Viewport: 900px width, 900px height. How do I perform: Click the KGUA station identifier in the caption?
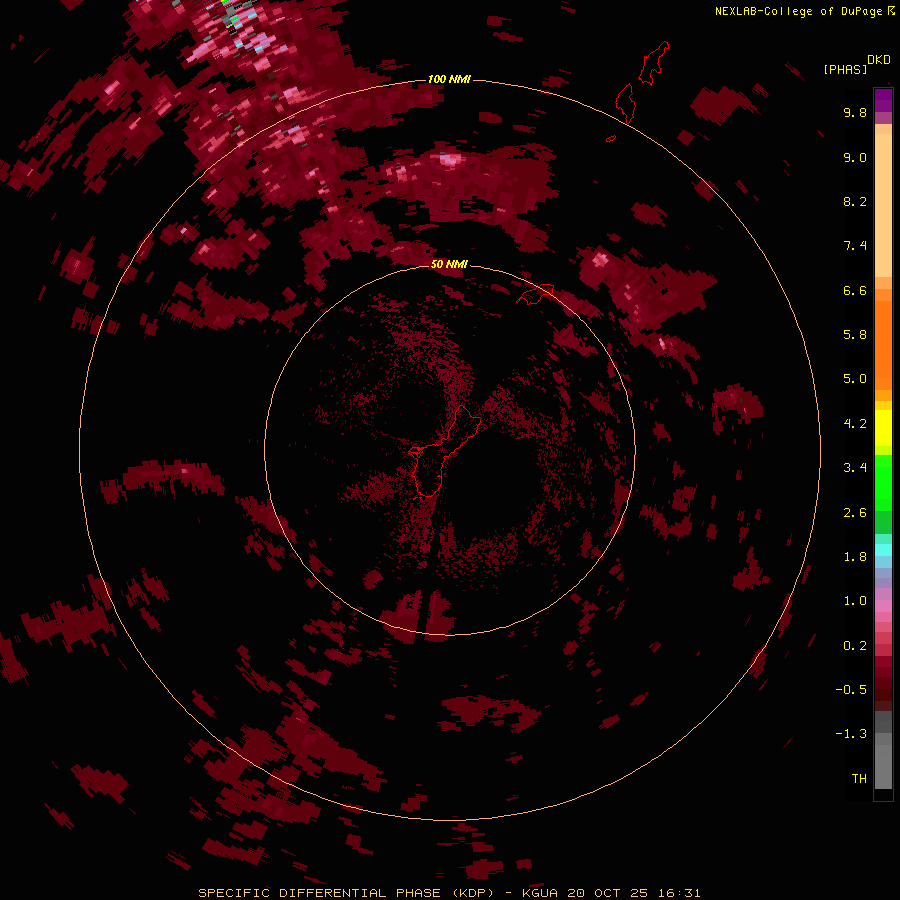pos(540,893)
